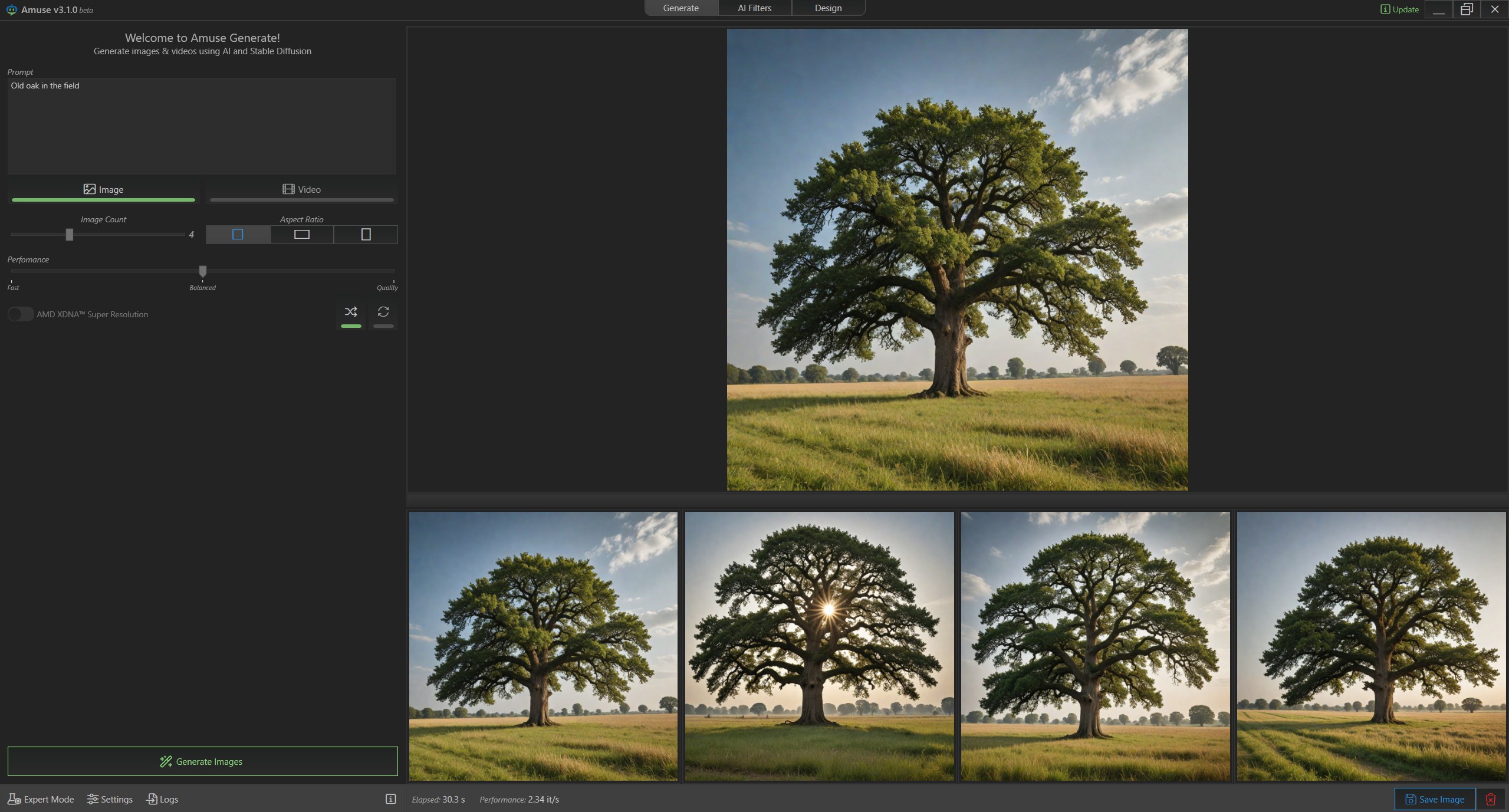
Task: Switch to Video generation mode
Action: (x=301, y=190)
